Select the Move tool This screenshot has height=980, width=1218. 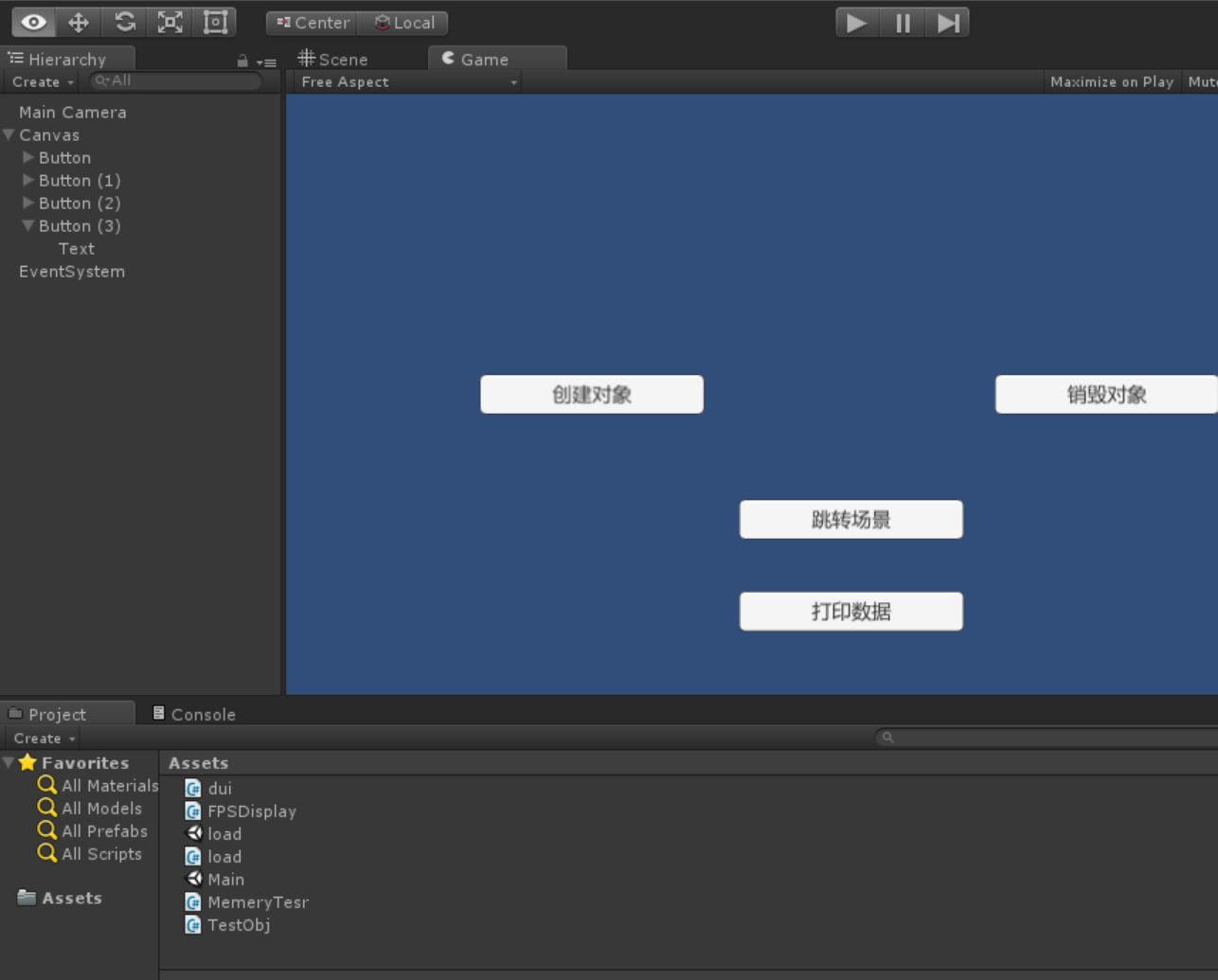(79, 22)
